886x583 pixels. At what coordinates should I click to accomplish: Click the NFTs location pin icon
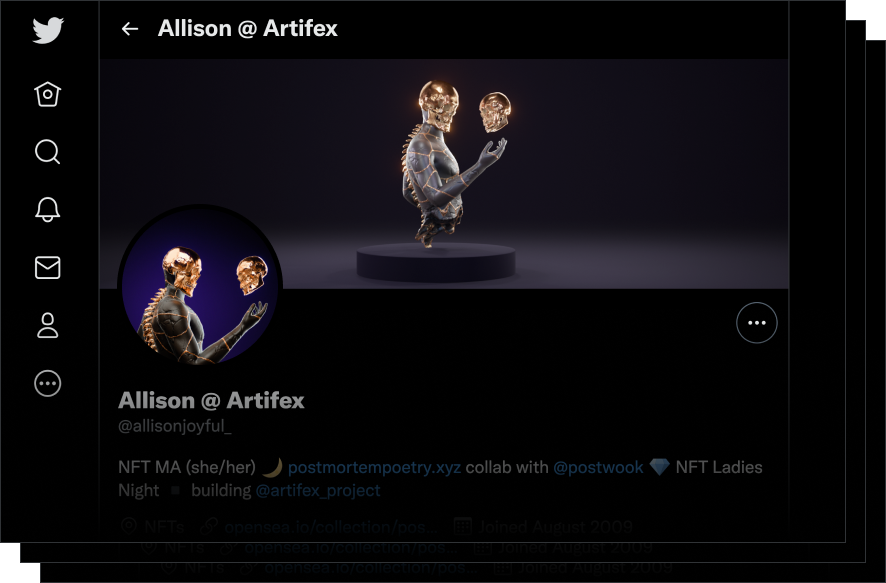(x=129, y=527)
